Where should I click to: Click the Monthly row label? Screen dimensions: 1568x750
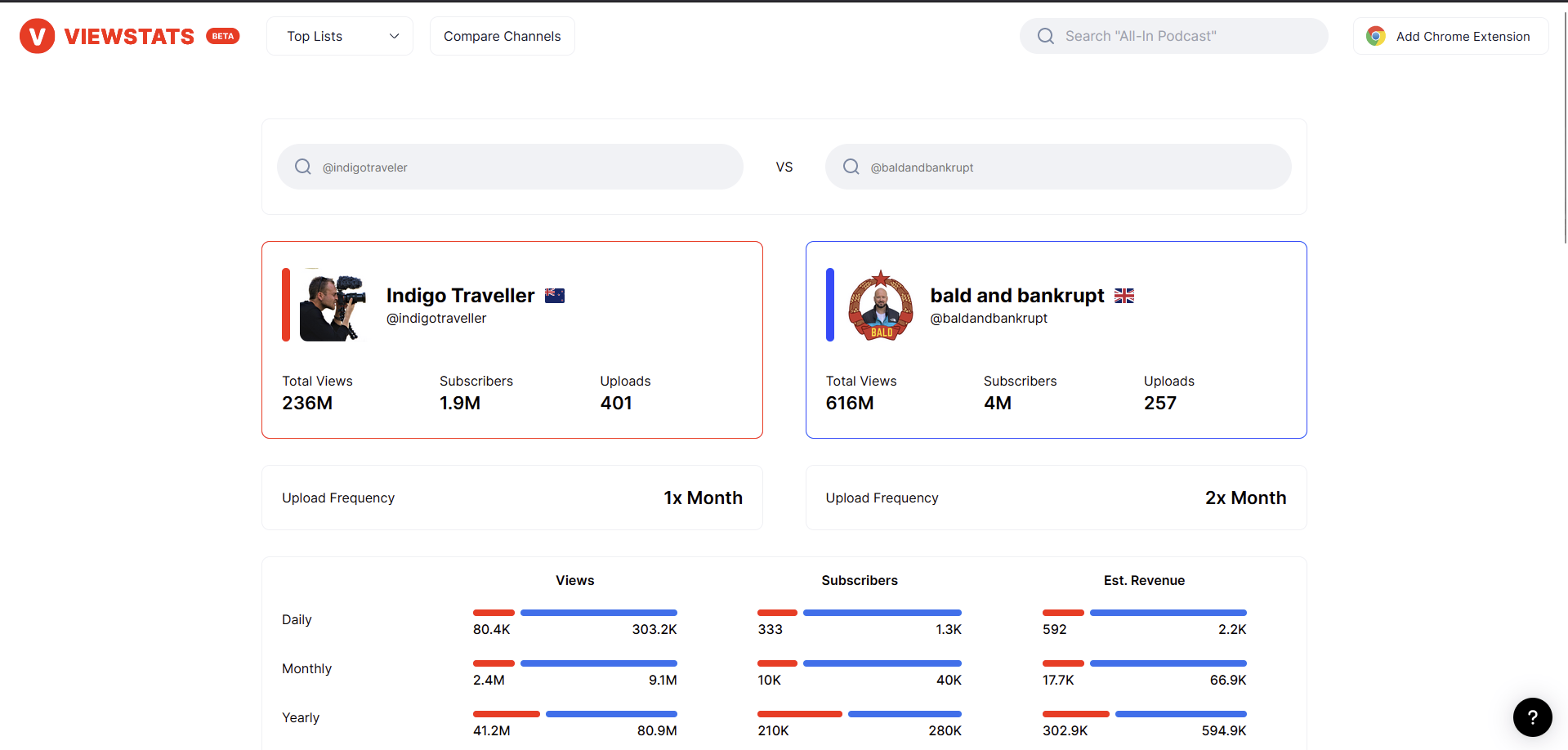306,668
